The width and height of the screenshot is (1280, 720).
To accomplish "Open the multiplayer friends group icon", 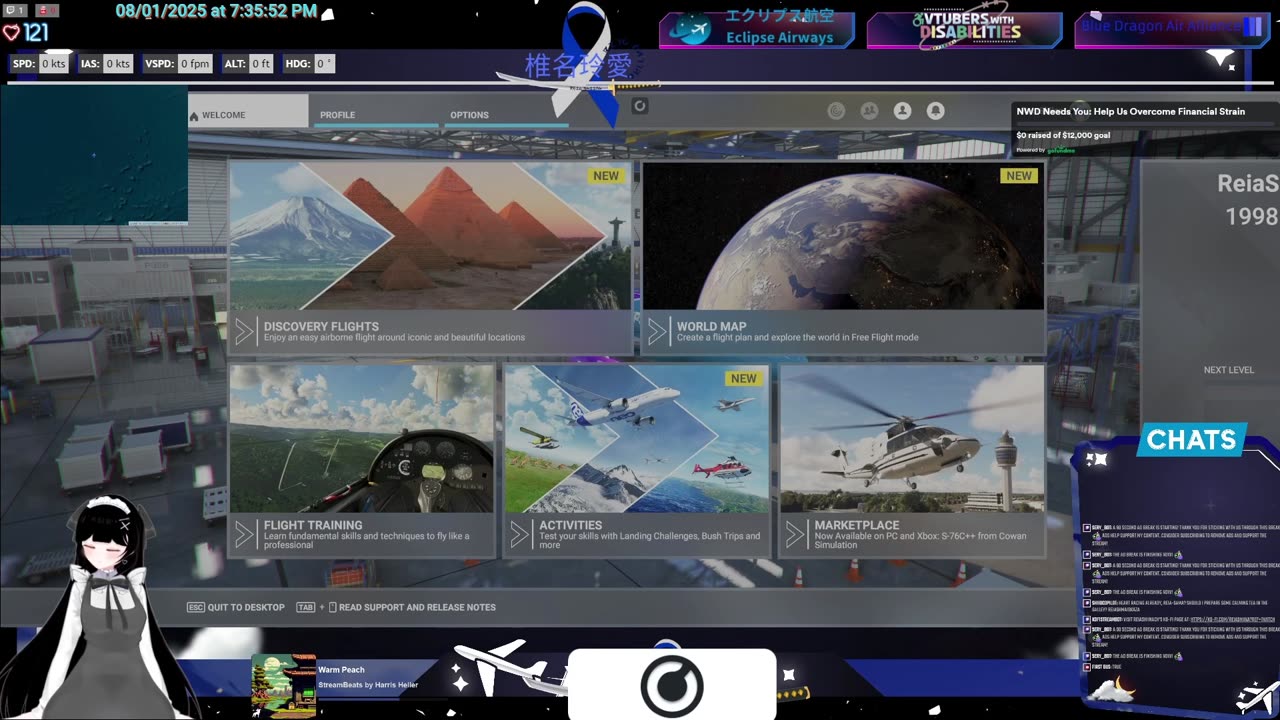I will [x=870, y=111].
